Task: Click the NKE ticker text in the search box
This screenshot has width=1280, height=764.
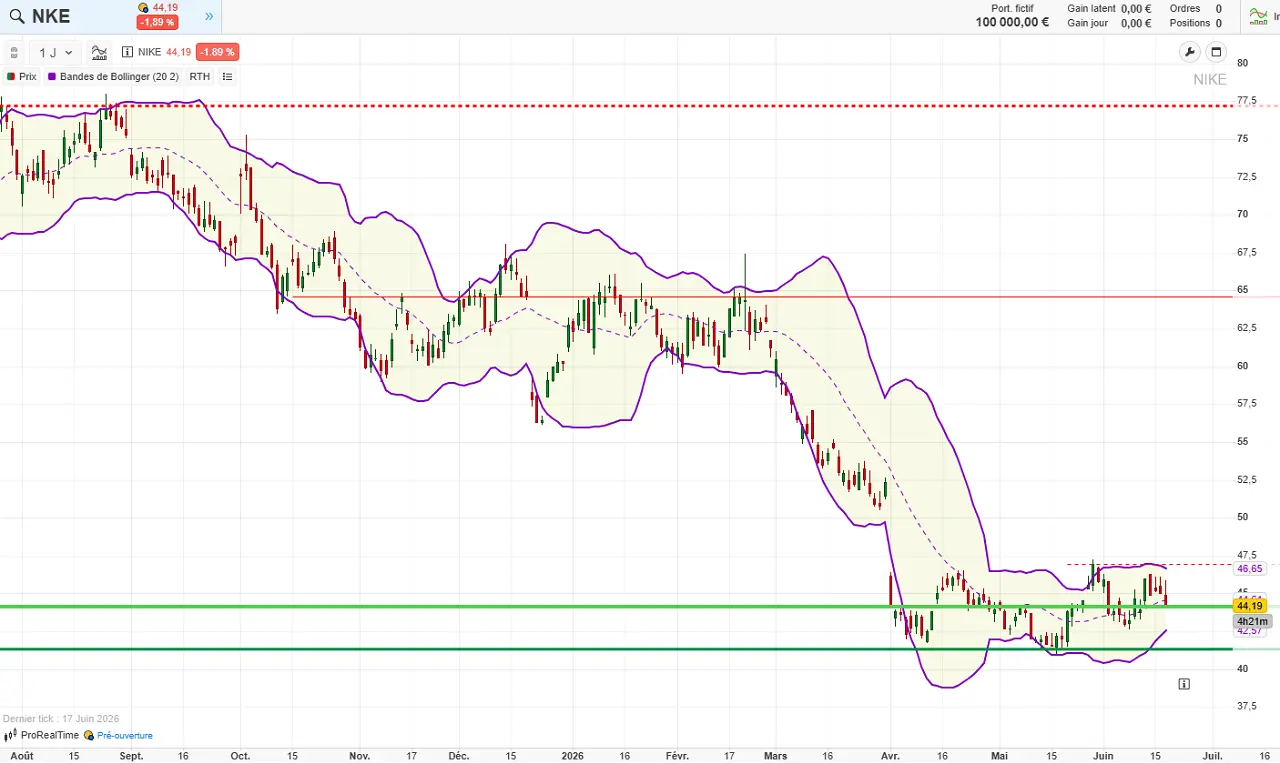Action: point(51,16)
